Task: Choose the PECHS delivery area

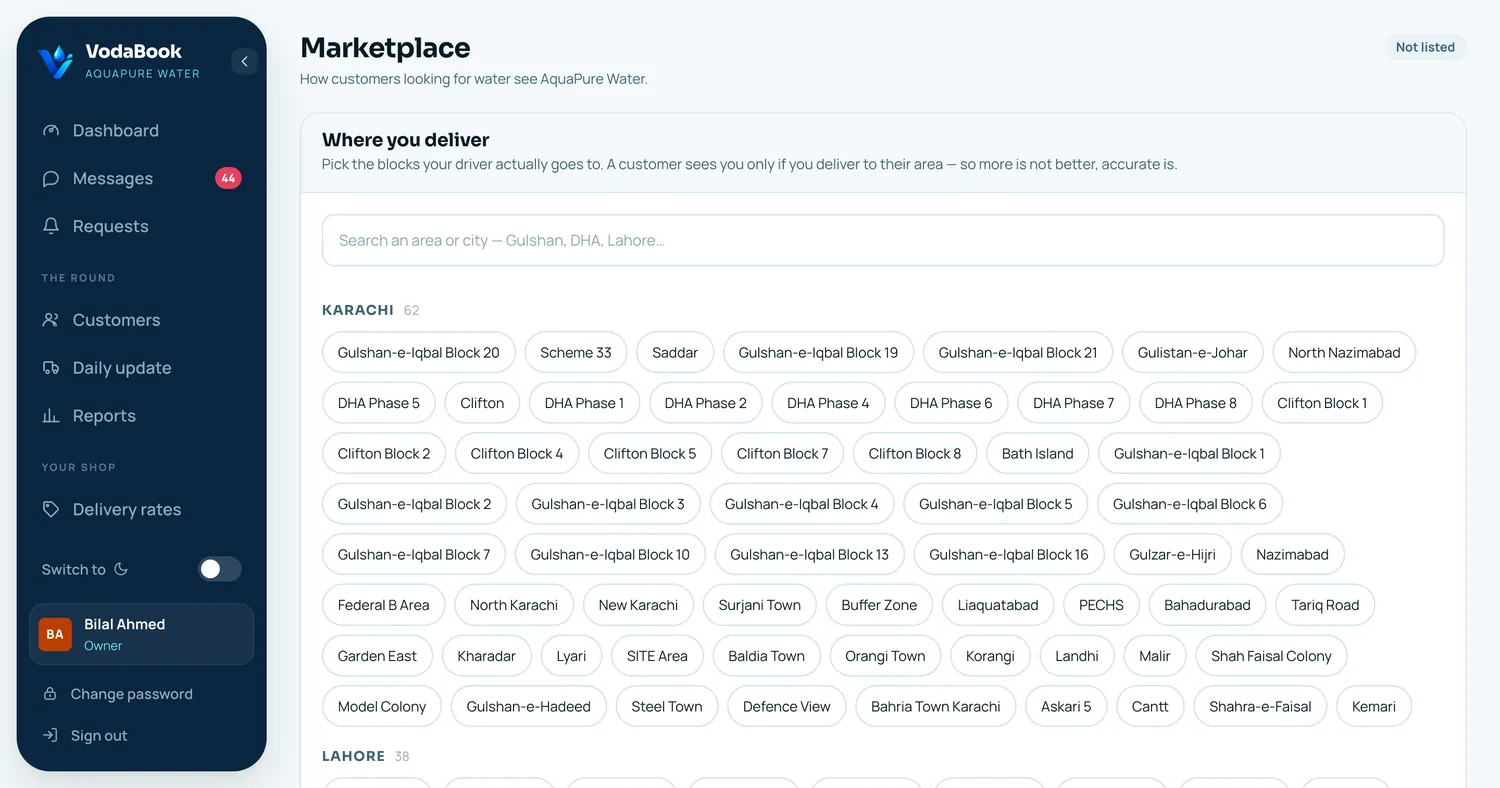Action: [1101, 605]
